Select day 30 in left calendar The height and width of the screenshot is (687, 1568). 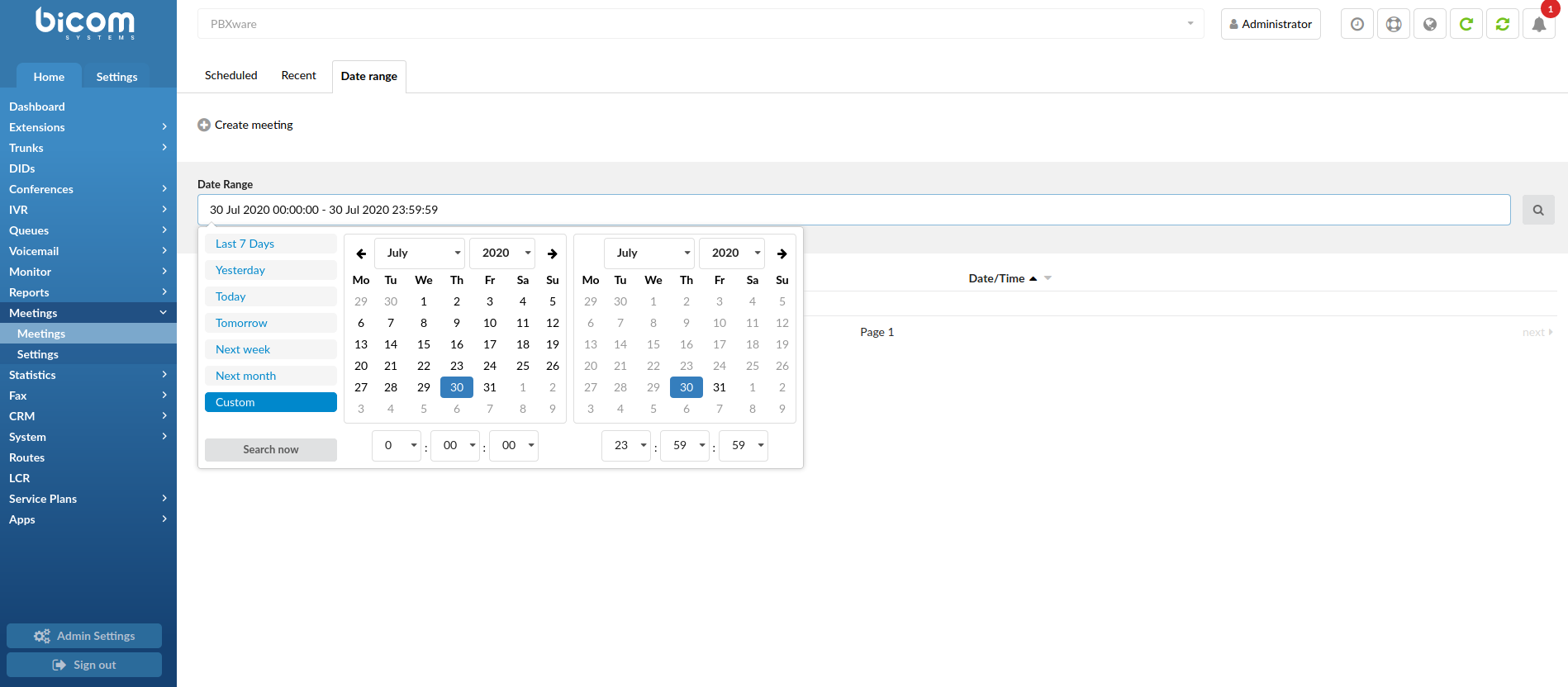[457, 387]
